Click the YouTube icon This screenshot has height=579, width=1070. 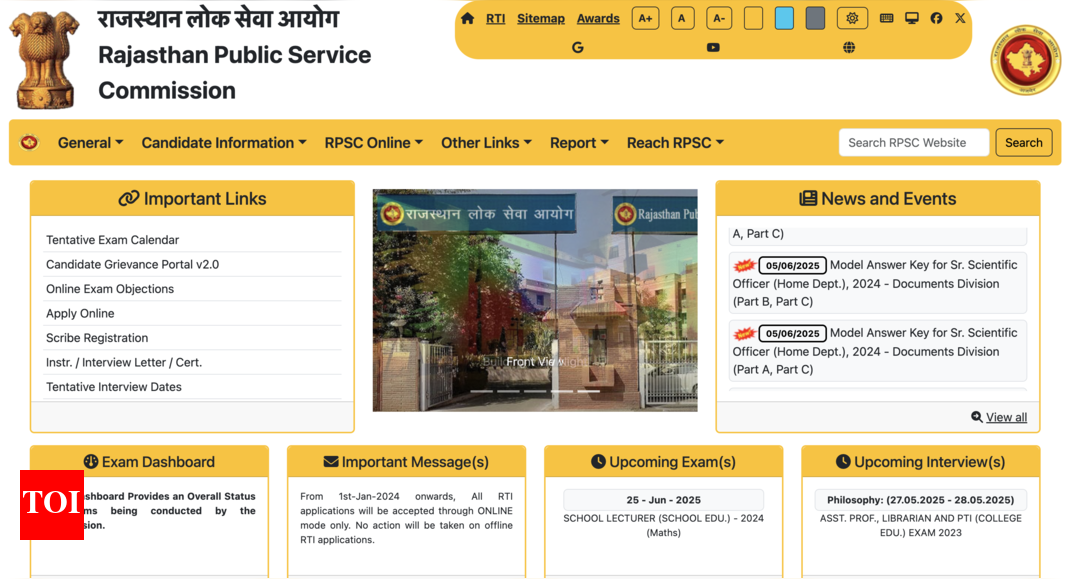(x=713, y=47)
